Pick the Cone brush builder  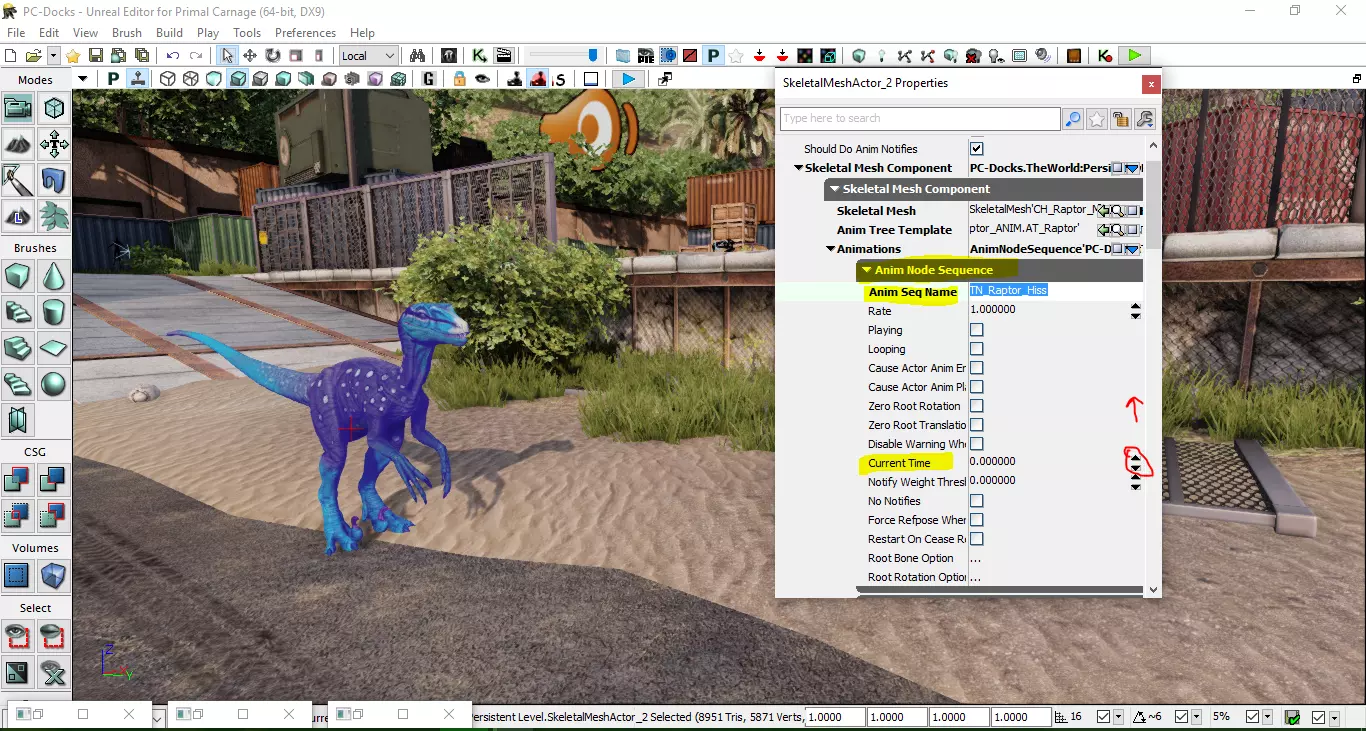point(54,276)
